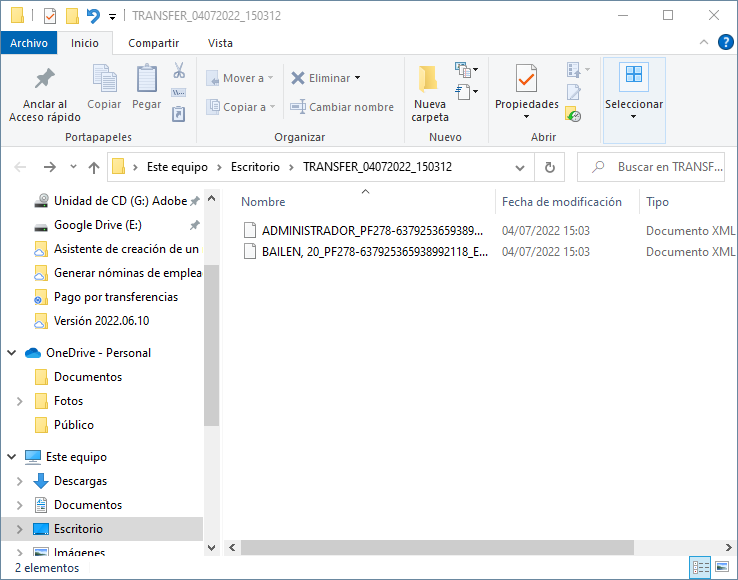Open Generar nóminas de emplea folder
Screen dimensions: 738x580
(x=128, y=273)
